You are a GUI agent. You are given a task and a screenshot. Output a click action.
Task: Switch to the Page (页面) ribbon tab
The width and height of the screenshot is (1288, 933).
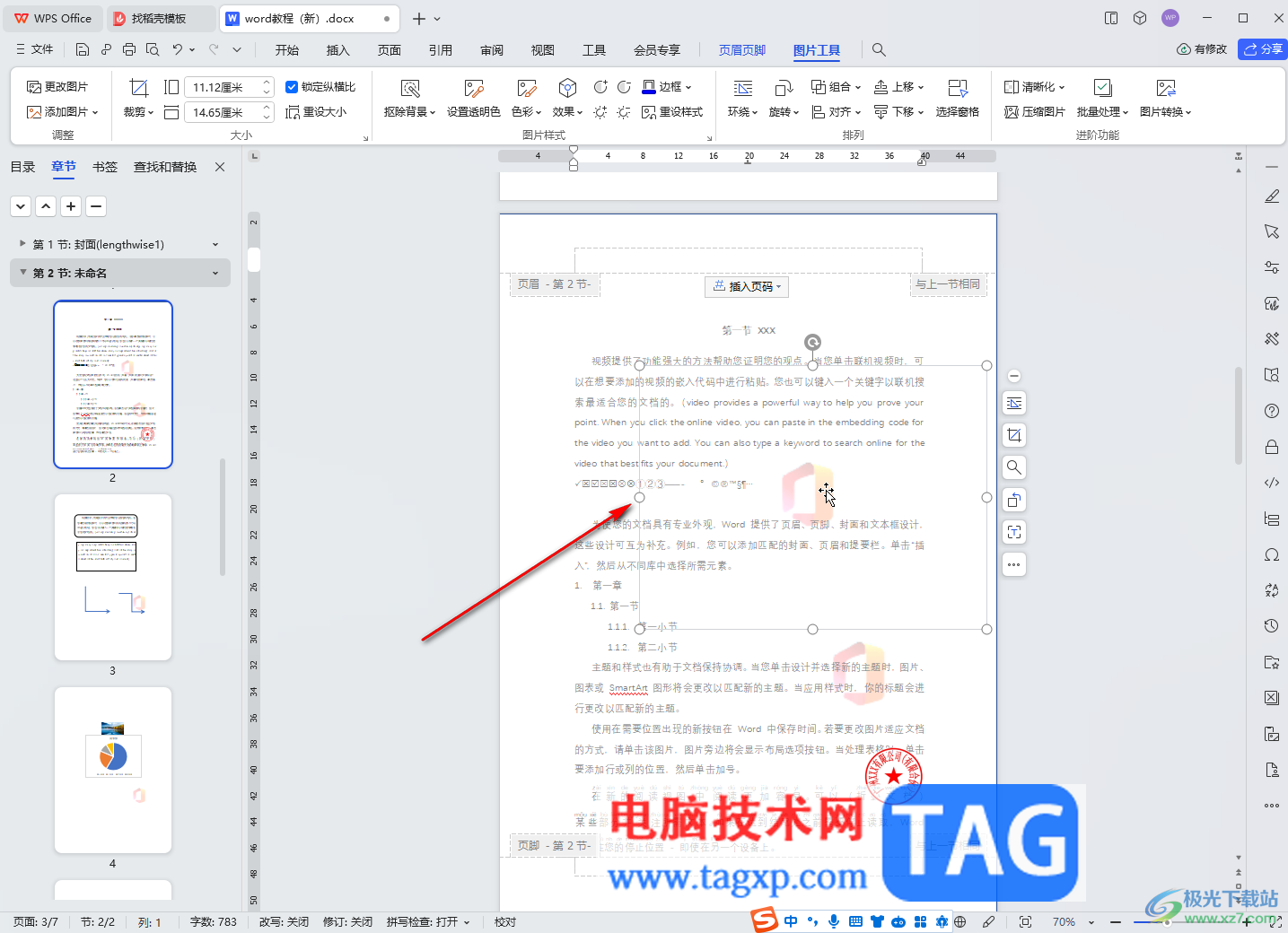(390, 50)
